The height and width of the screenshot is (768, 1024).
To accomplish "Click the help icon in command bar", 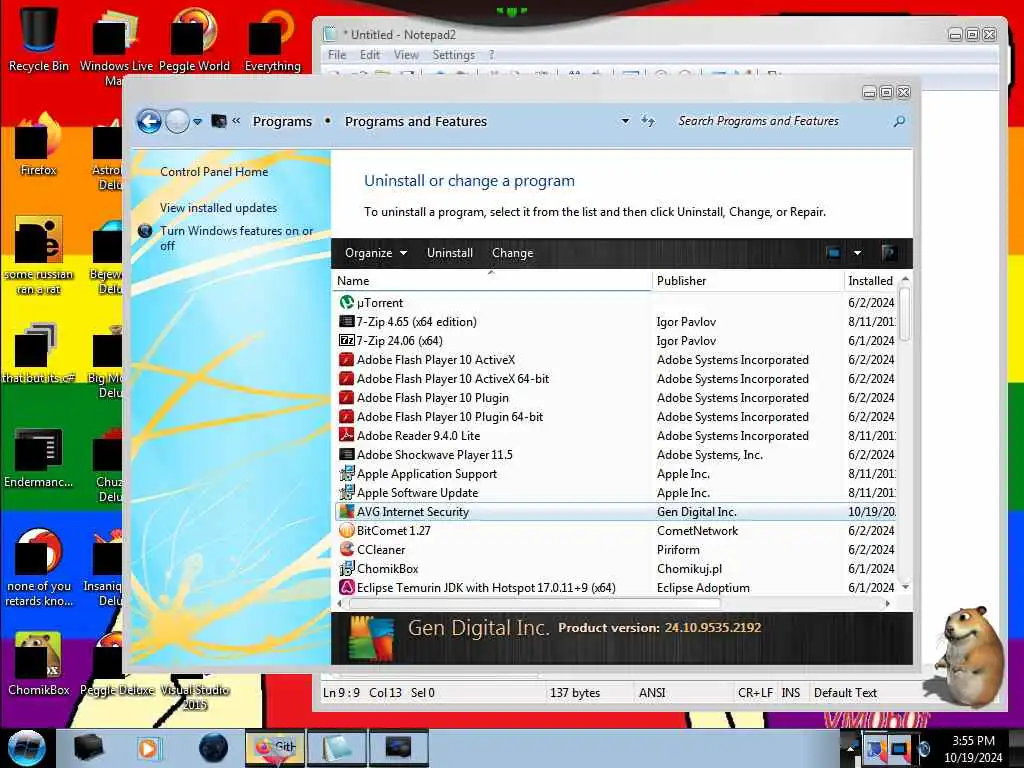I will 888,253.
